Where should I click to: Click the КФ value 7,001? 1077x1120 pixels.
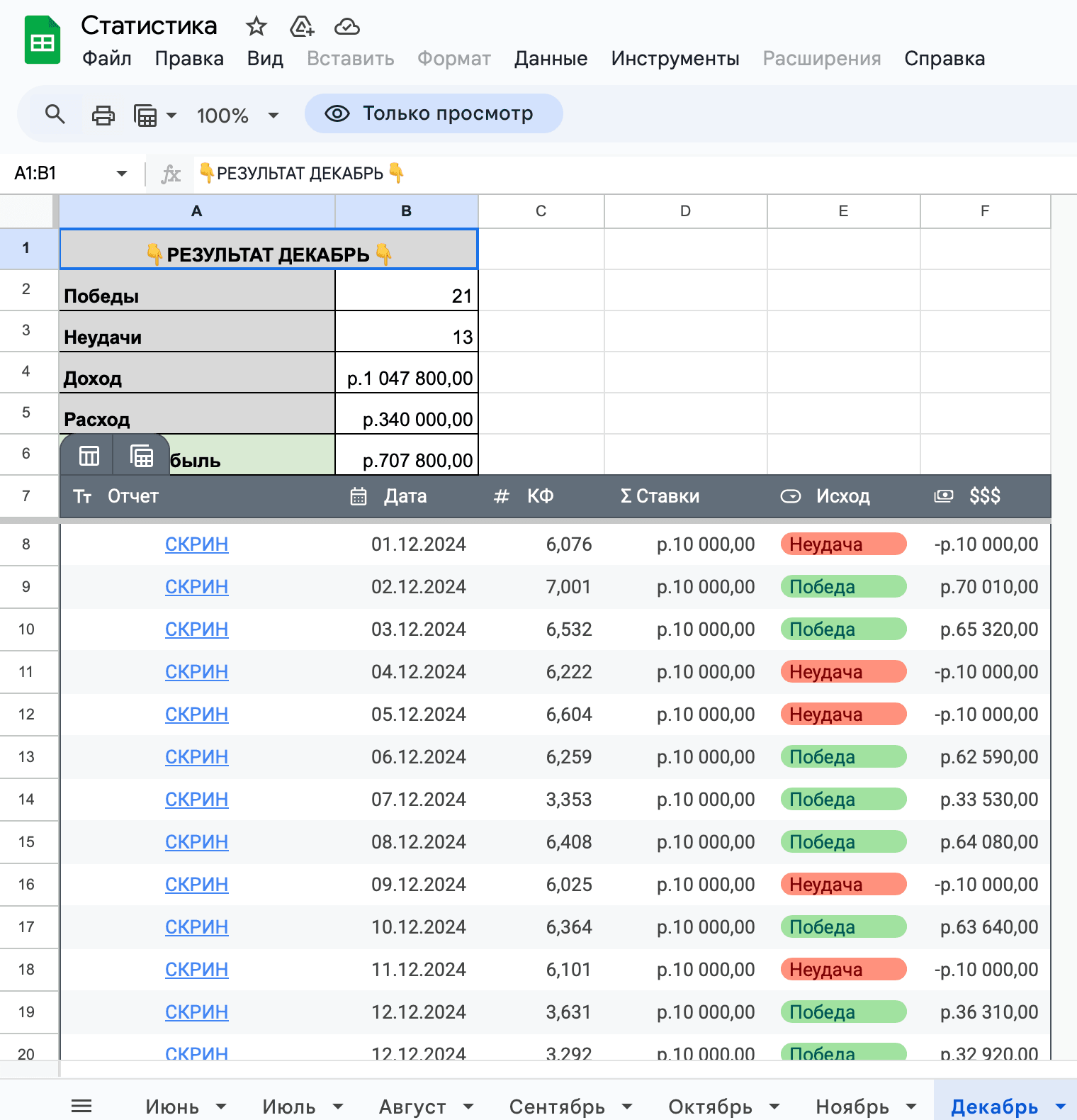click(568, 587)
